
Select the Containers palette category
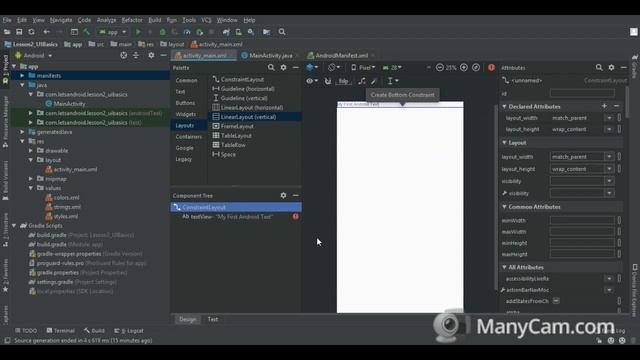point(189,137)
